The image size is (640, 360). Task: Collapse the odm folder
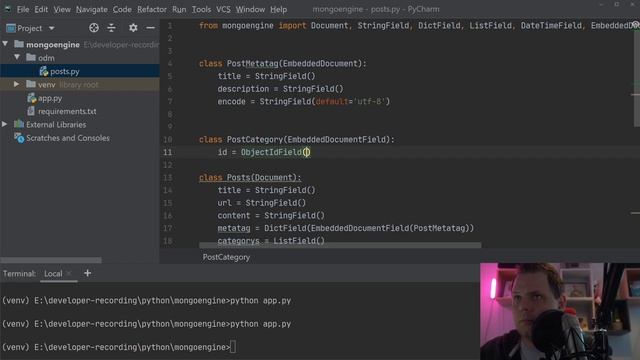(x=17, y=57)
